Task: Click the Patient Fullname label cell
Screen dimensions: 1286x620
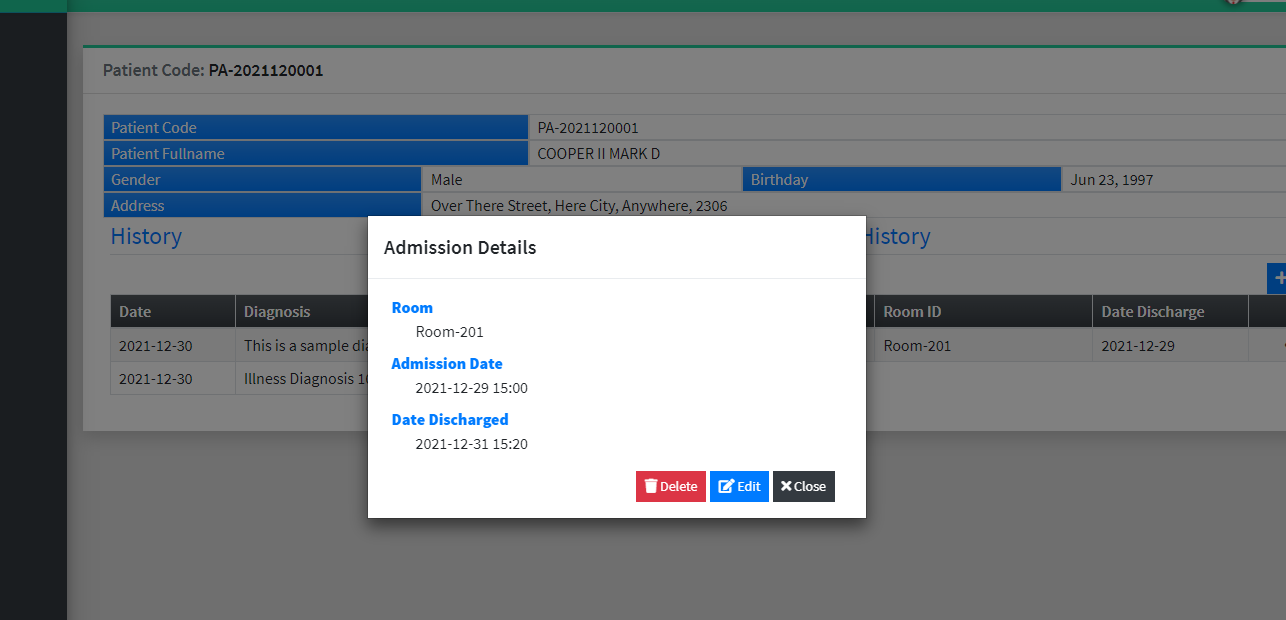Action: (x=316, y=154)
